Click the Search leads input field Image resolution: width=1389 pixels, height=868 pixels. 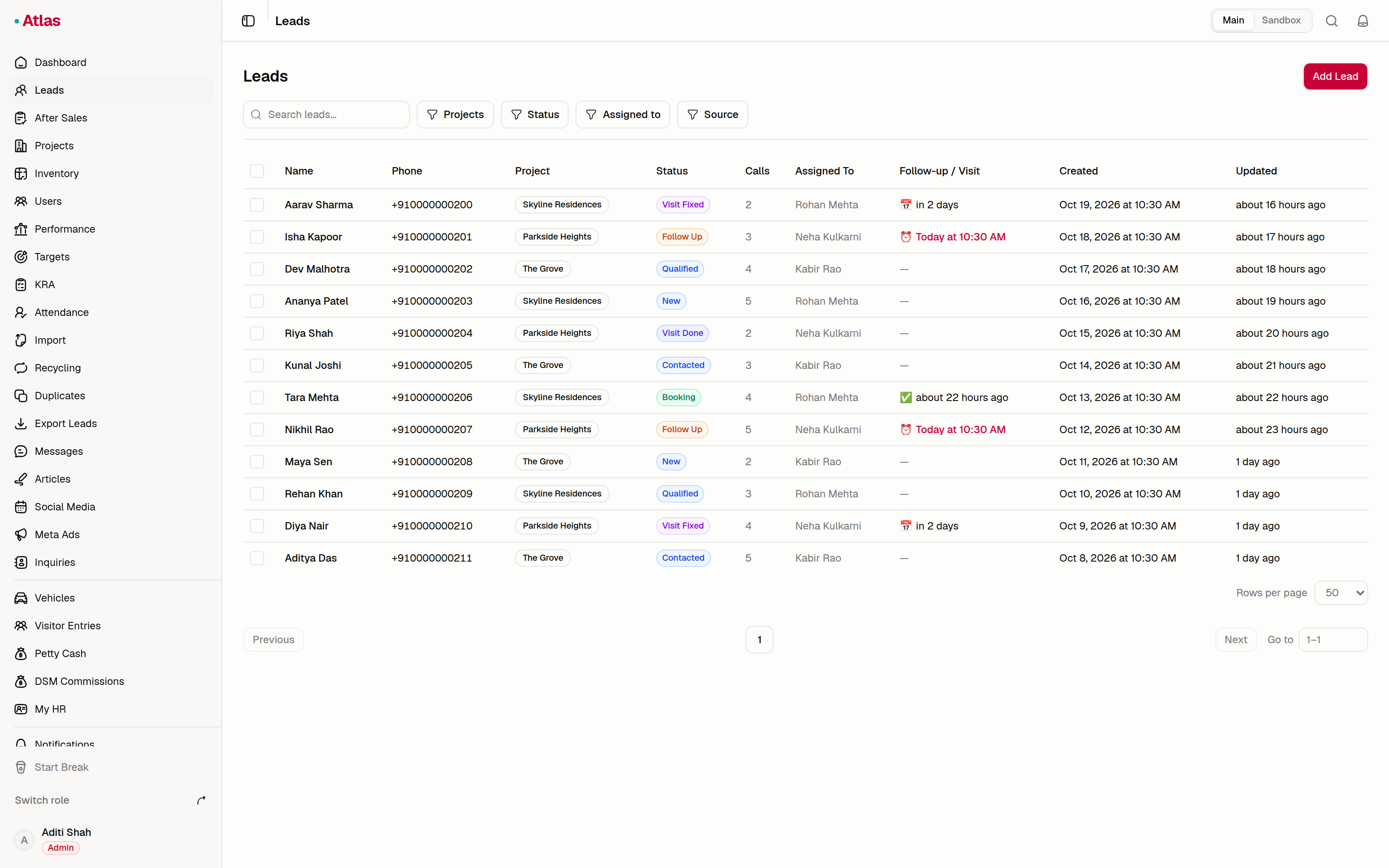tap(326, 115)
